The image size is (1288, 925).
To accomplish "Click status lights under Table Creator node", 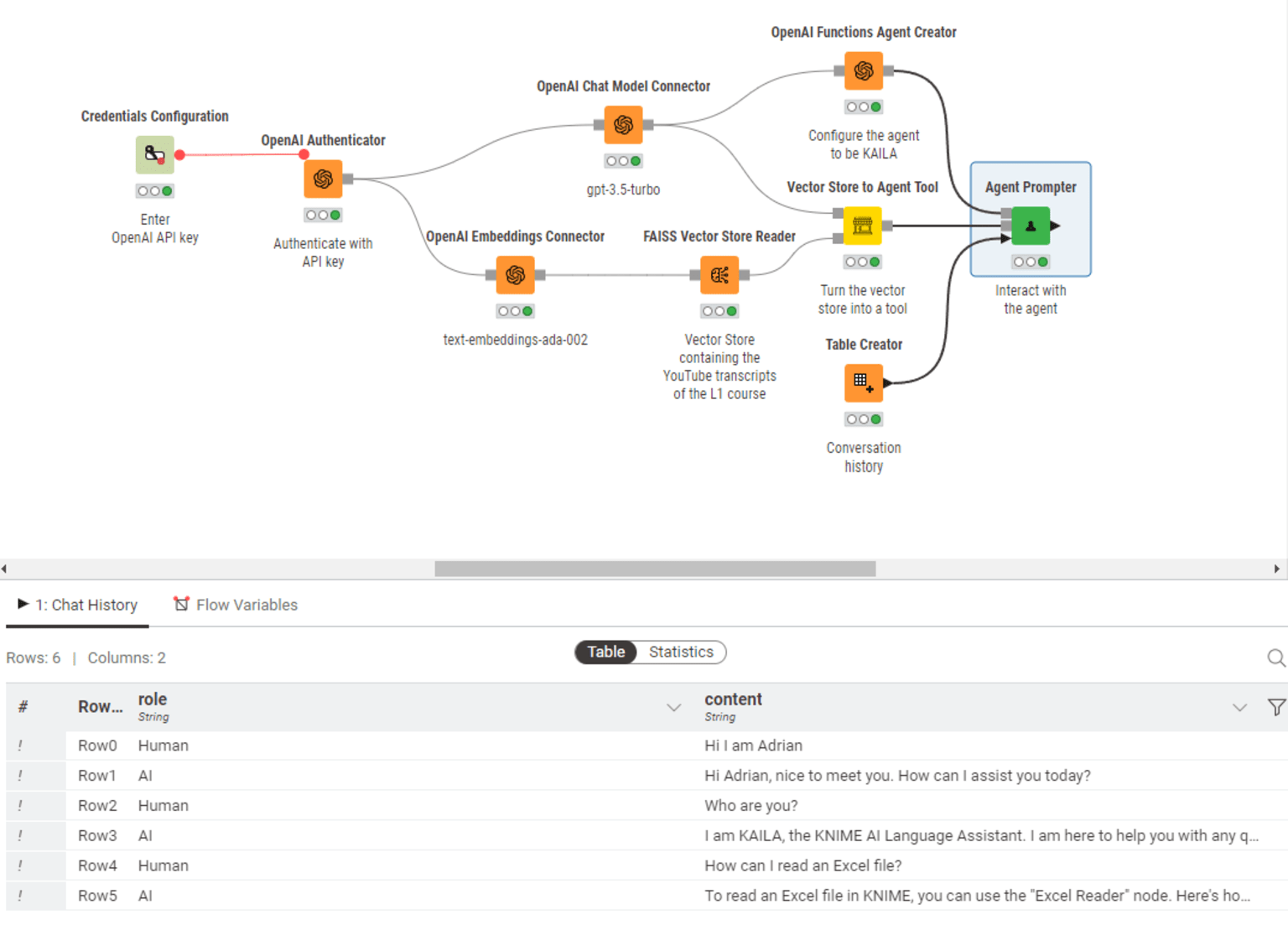I will (x=863, y=419).
